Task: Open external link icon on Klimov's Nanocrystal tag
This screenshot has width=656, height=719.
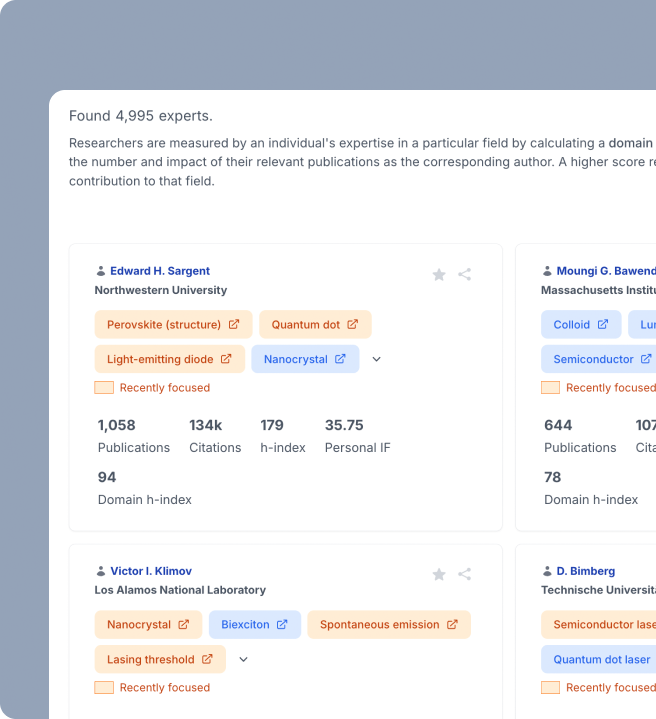Action: pos(183,624)
